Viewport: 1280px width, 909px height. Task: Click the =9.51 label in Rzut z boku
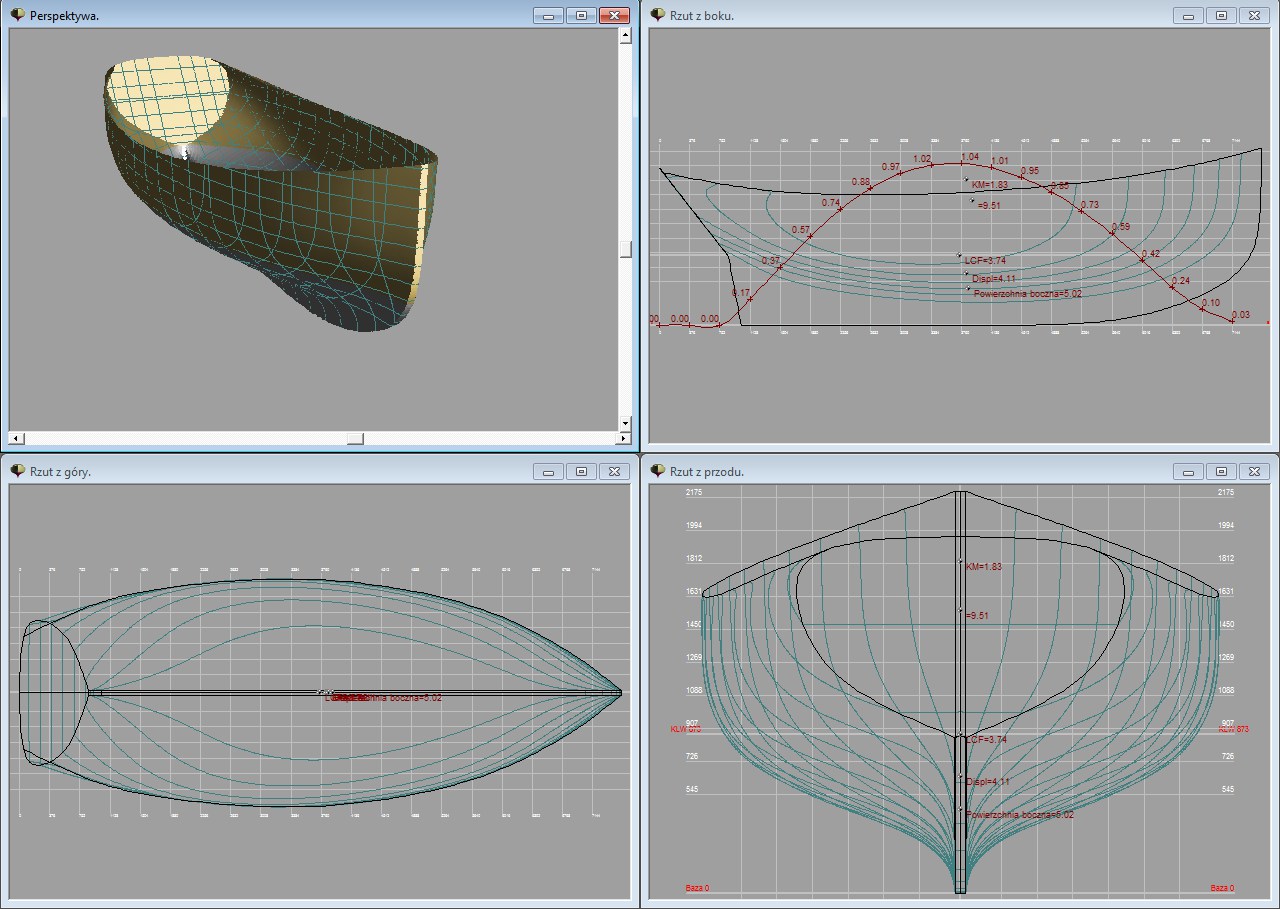(988, 205)
